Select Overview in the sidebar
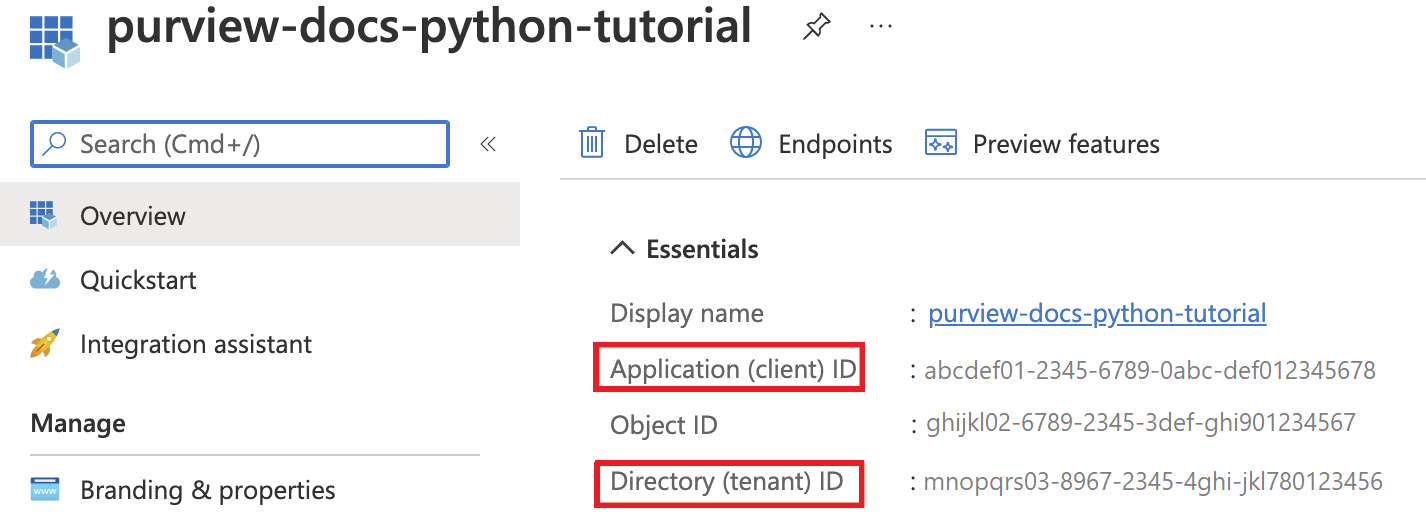The height and width of the screenshot is (516, 1426). point(260,215)
